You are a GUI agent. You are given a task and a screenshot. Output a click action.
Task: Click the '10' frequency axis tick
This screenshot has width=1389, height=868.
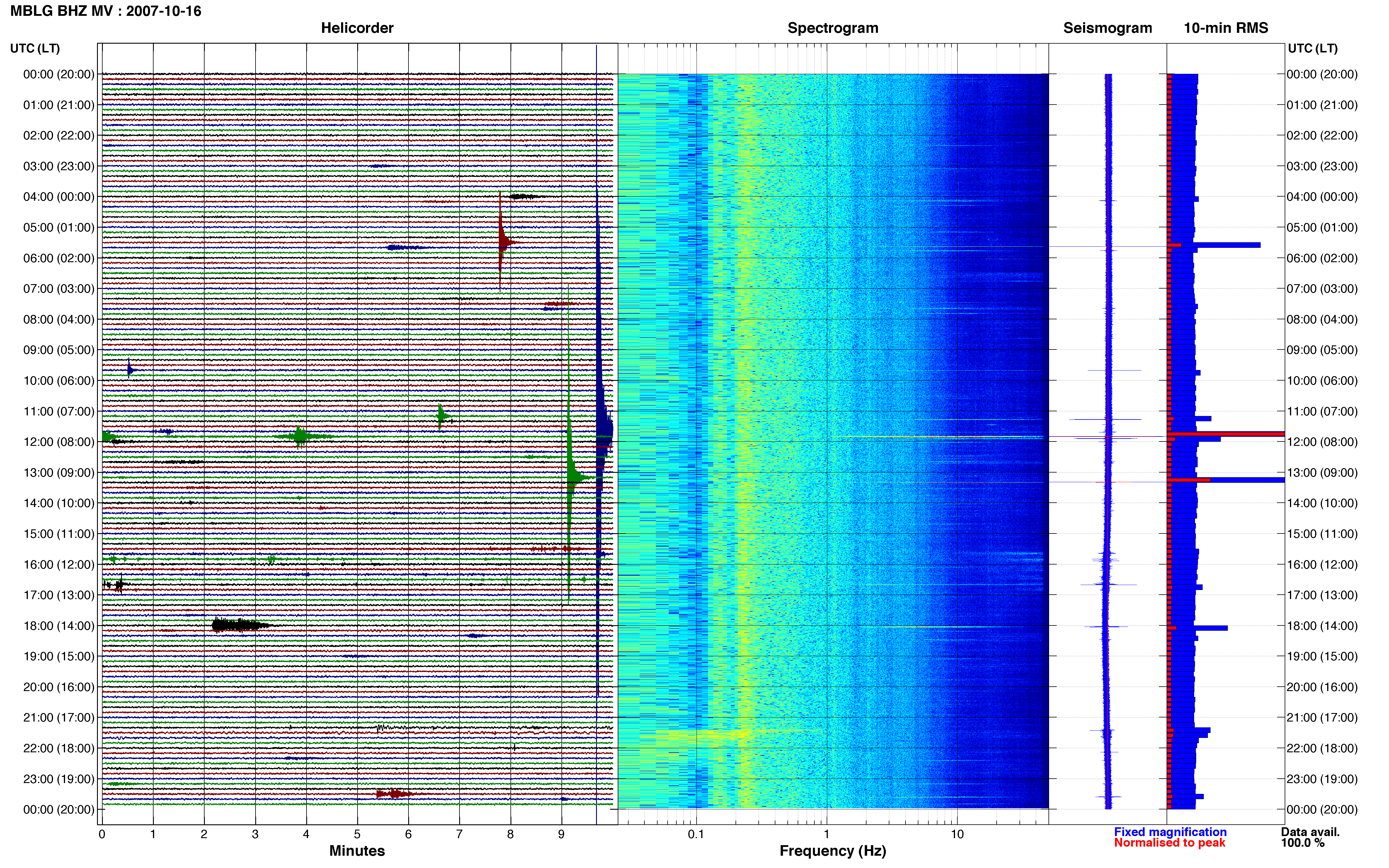957,834
